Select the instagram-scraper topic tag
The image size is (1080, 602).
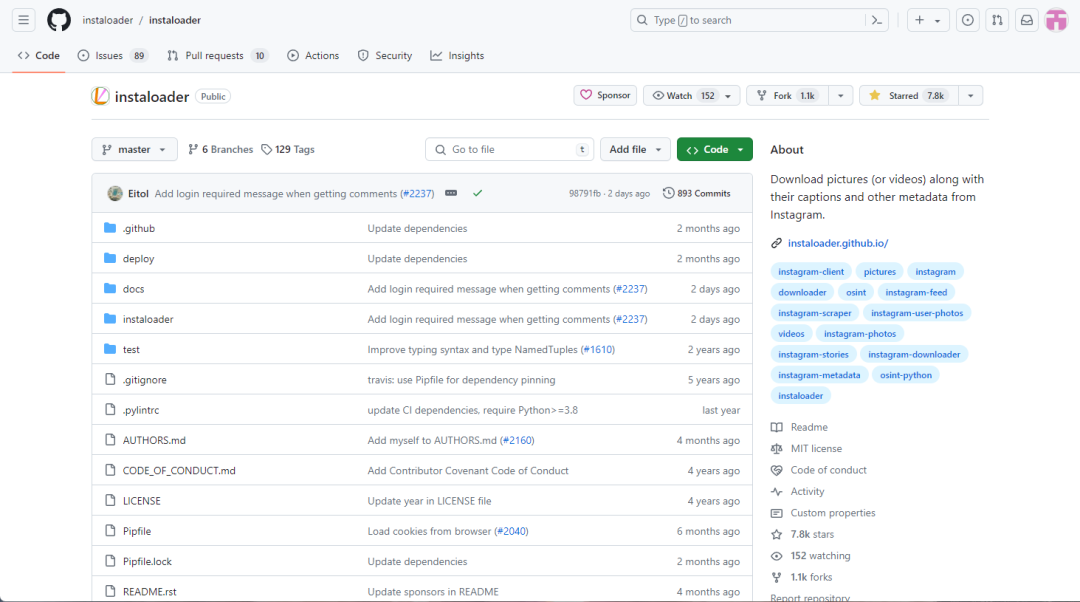(814, 313)
